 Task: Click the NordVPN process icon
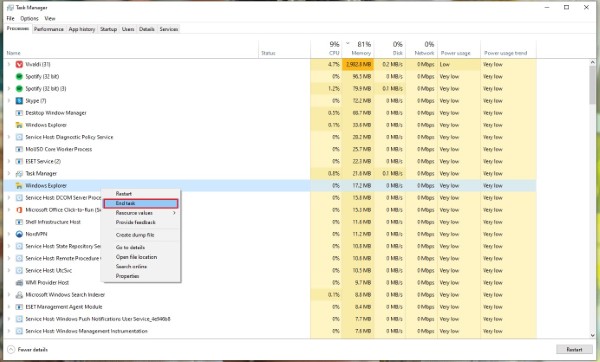click(x=19, y=234)
